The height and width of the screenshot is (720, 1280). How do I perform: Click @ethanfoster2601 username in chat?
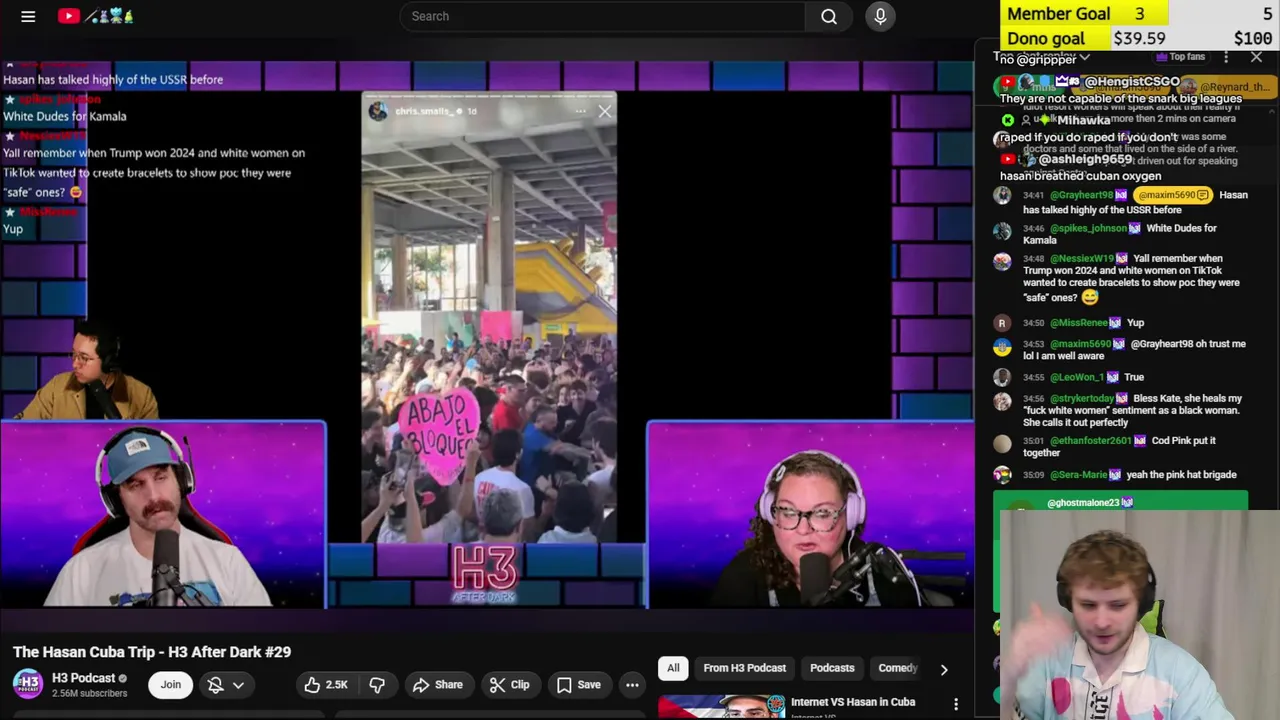pyautogui.click(x=1090, y=440)
